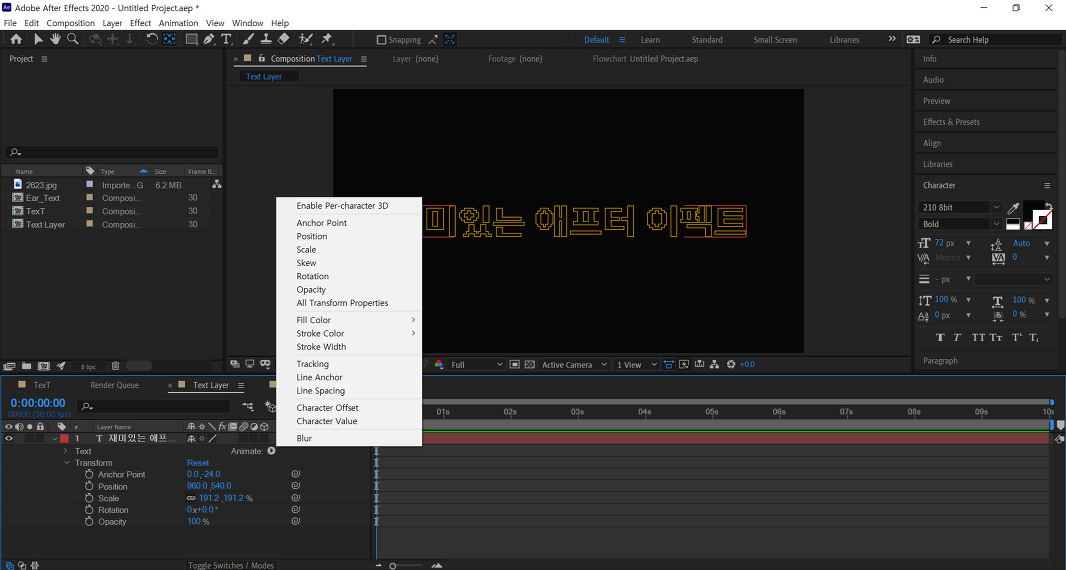Toggle the Faux Bold button

point(940,337)
